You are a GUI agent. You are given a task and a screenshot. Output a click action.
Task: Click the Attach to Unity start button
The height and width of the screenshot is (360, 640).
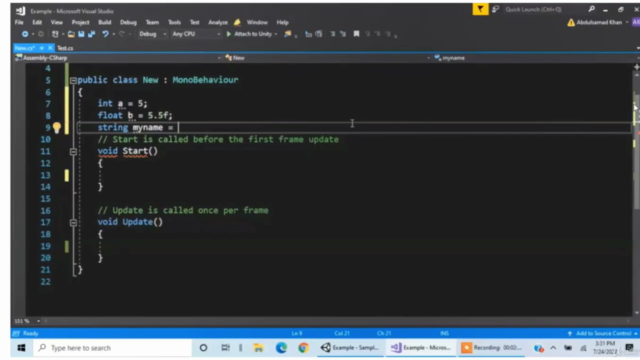249,34
